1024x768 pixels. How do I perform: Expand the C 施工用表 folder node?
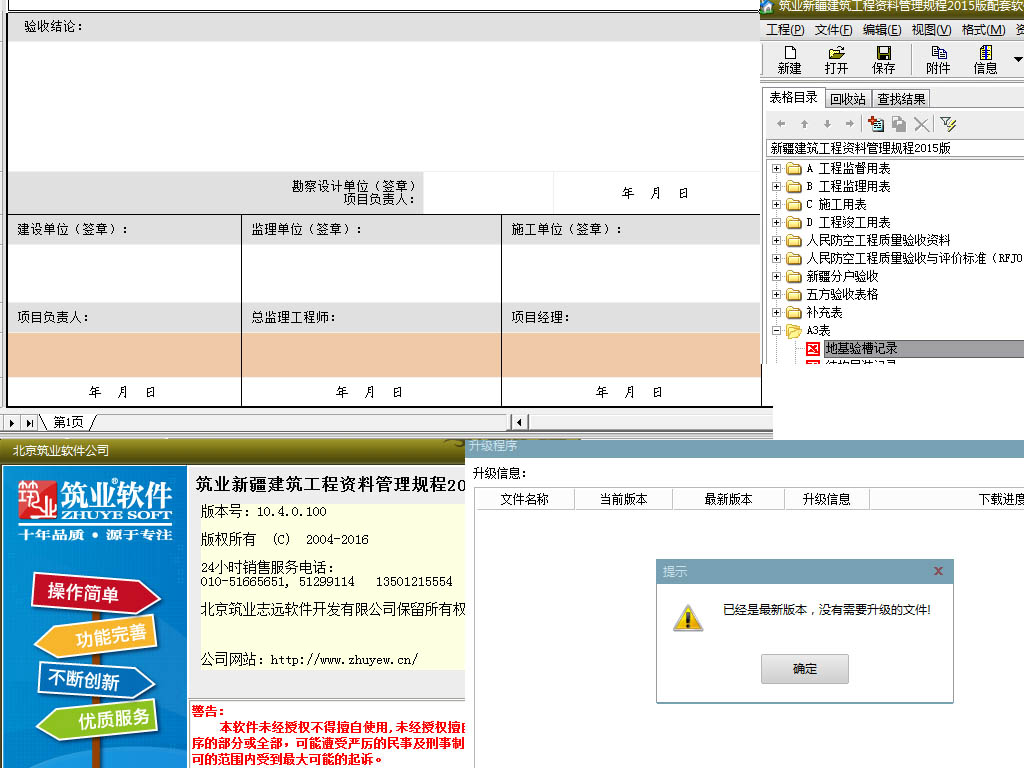pos(776,204)
